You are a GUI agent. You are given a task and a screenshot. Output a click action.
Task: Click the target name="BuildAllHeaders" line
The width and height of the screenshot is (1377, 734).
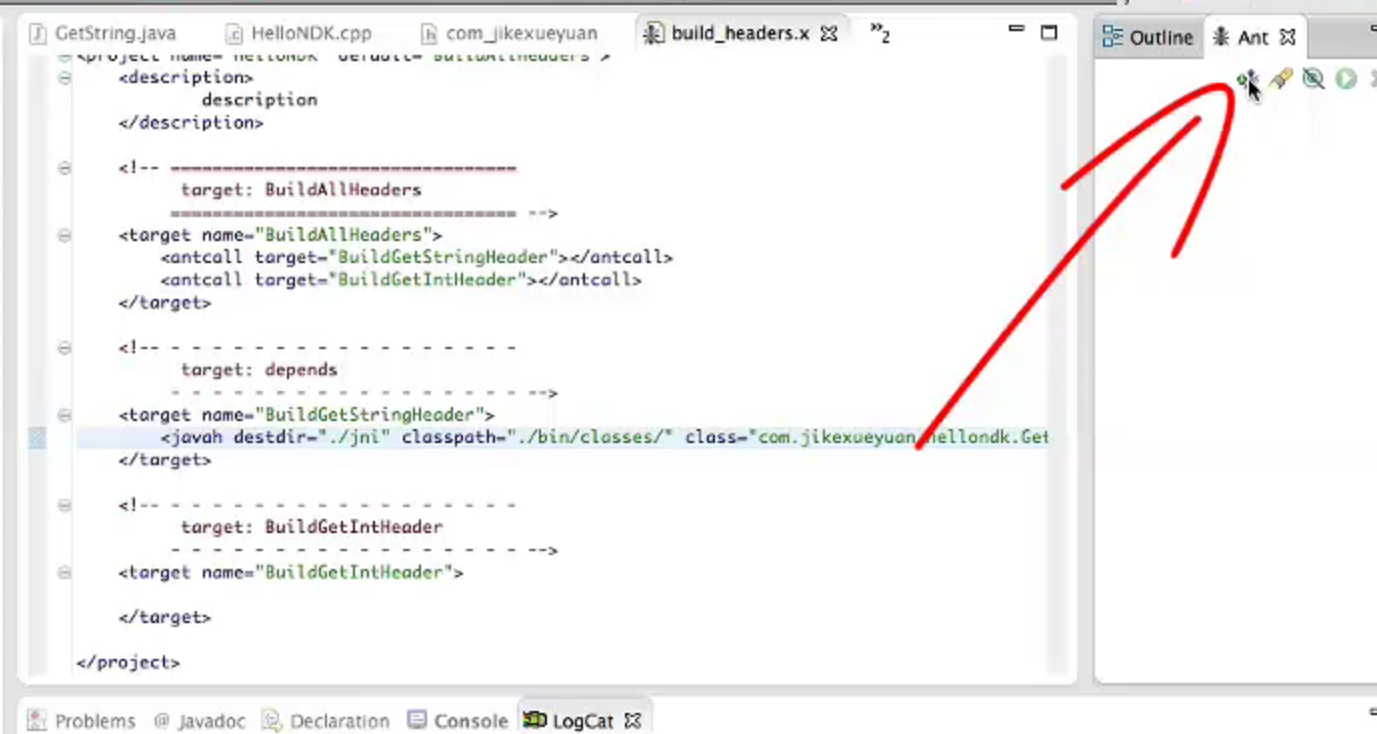pos(280,235)
